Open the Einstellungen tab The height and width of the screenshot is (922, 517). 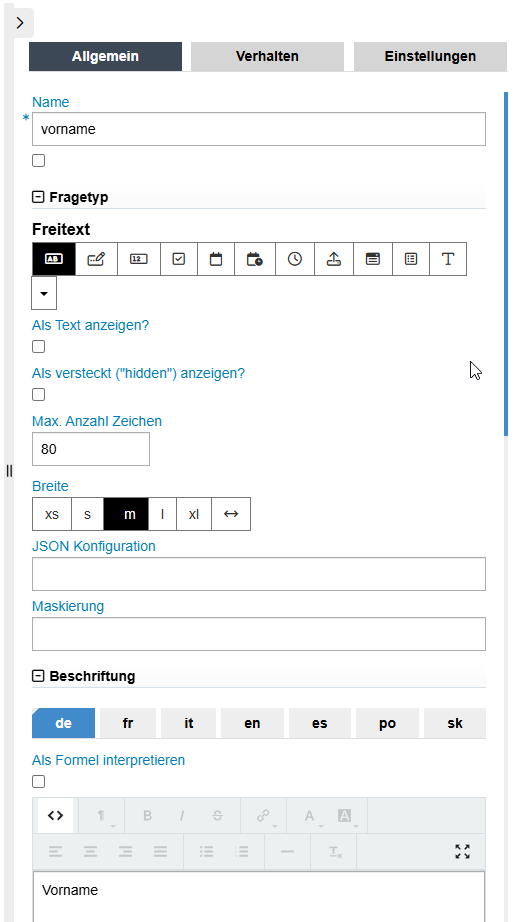click(430, 56)
